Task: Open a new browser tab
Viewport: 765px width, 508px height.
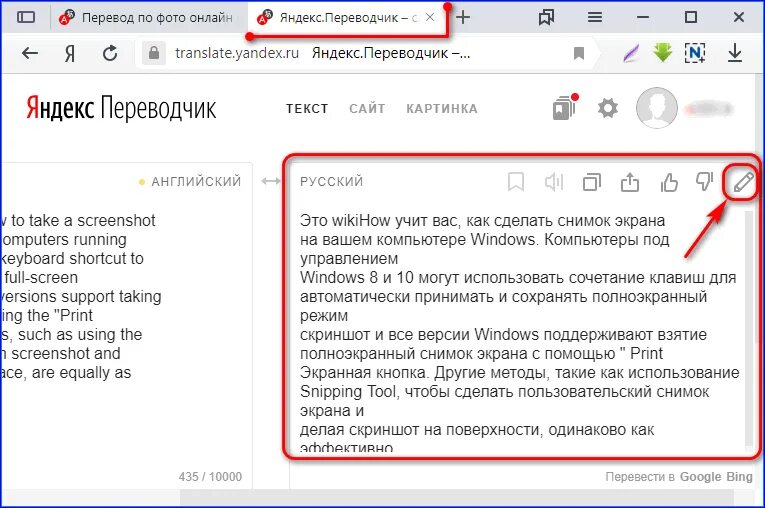Action: 463,18
